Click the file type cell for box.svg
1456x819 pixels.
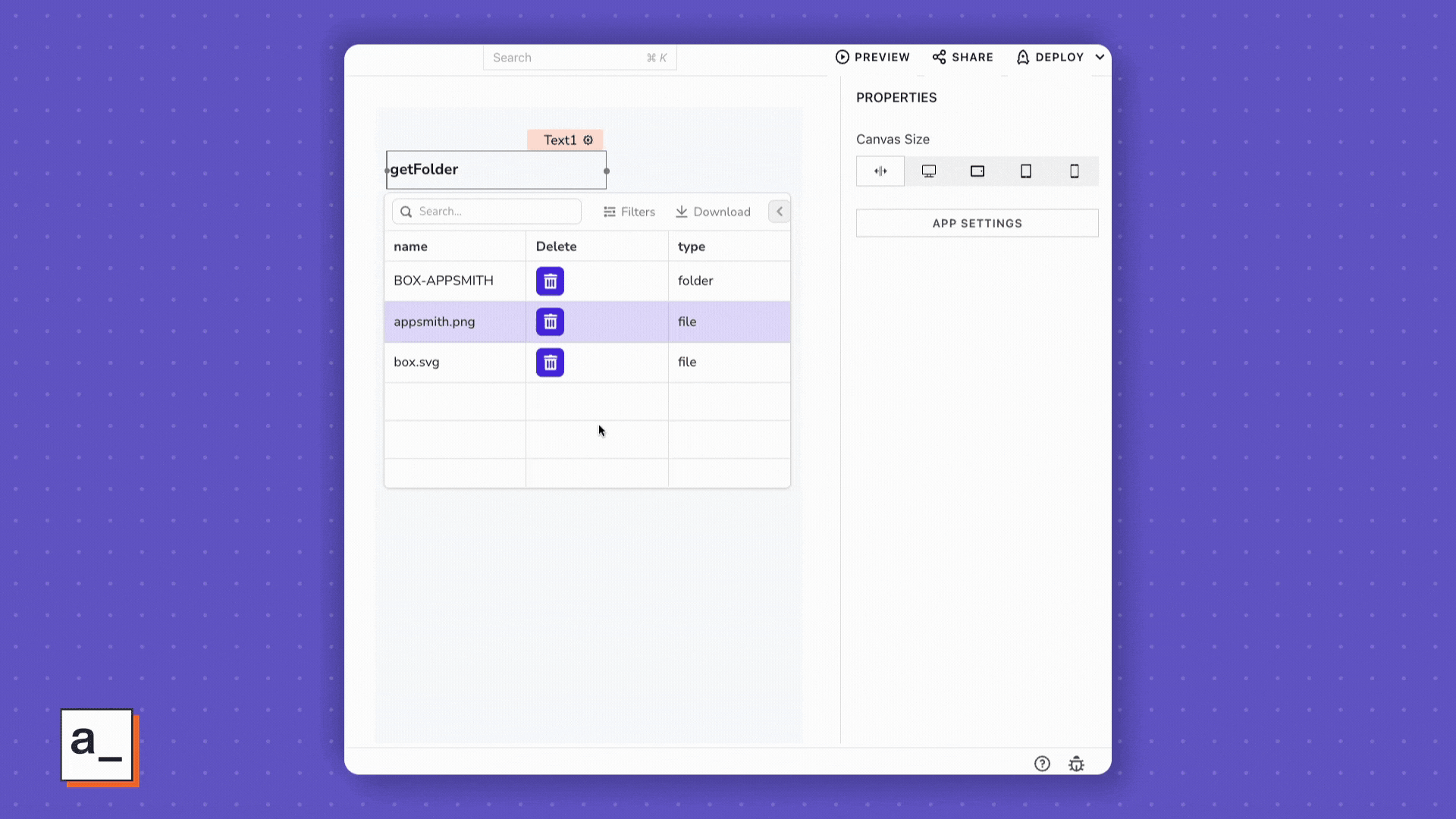(x=730, y=362)
